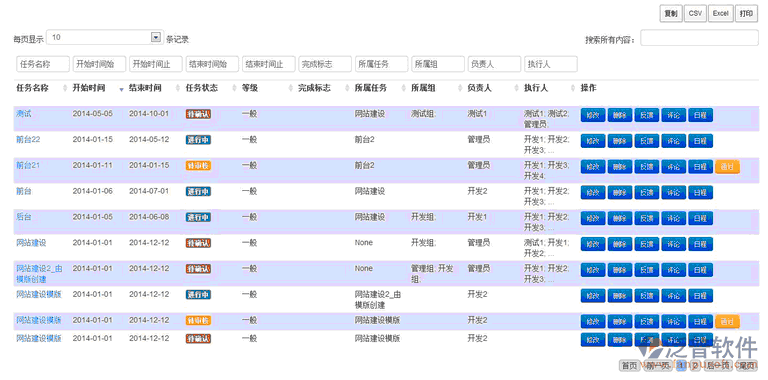Sort by 执行人 column sort icon
768x380 pixels.
pyautogui.click(x=573, y=89)
